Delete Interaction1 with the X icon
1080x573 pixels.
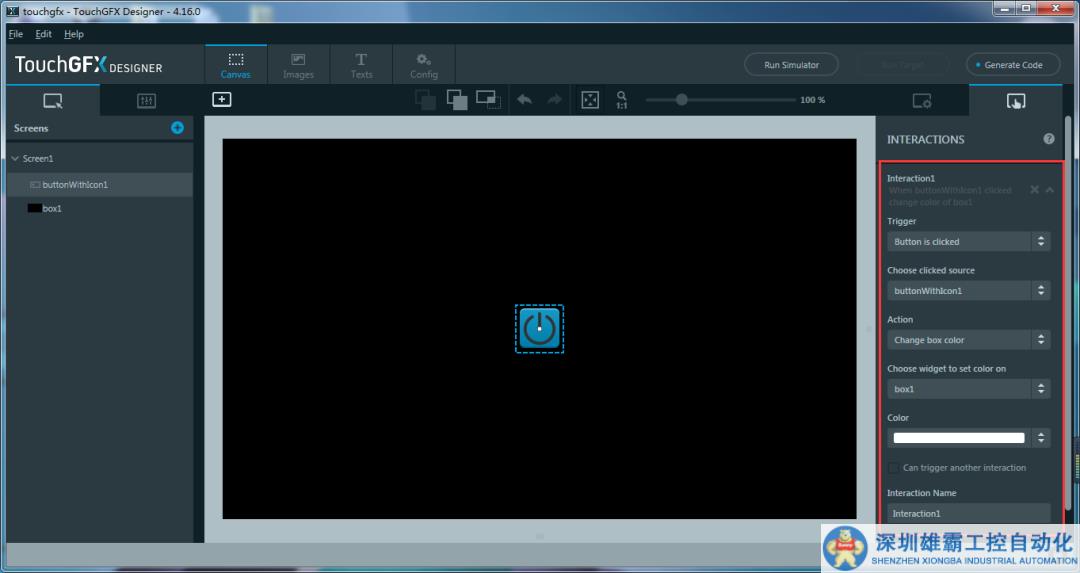[x=1035, y=190]
